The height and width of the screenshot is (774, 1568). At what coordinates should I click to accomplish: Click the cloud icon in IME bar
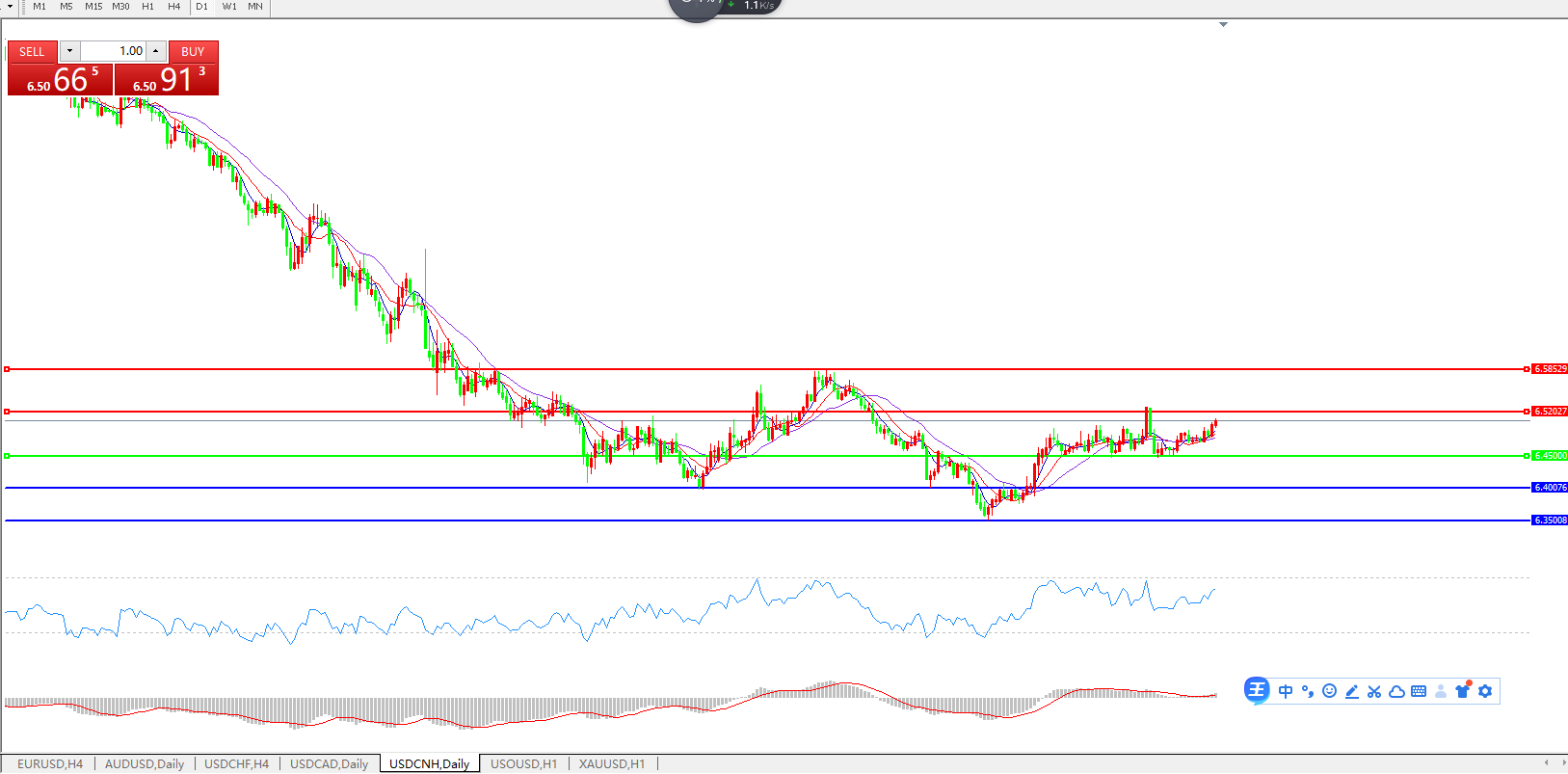(1396, 691)
